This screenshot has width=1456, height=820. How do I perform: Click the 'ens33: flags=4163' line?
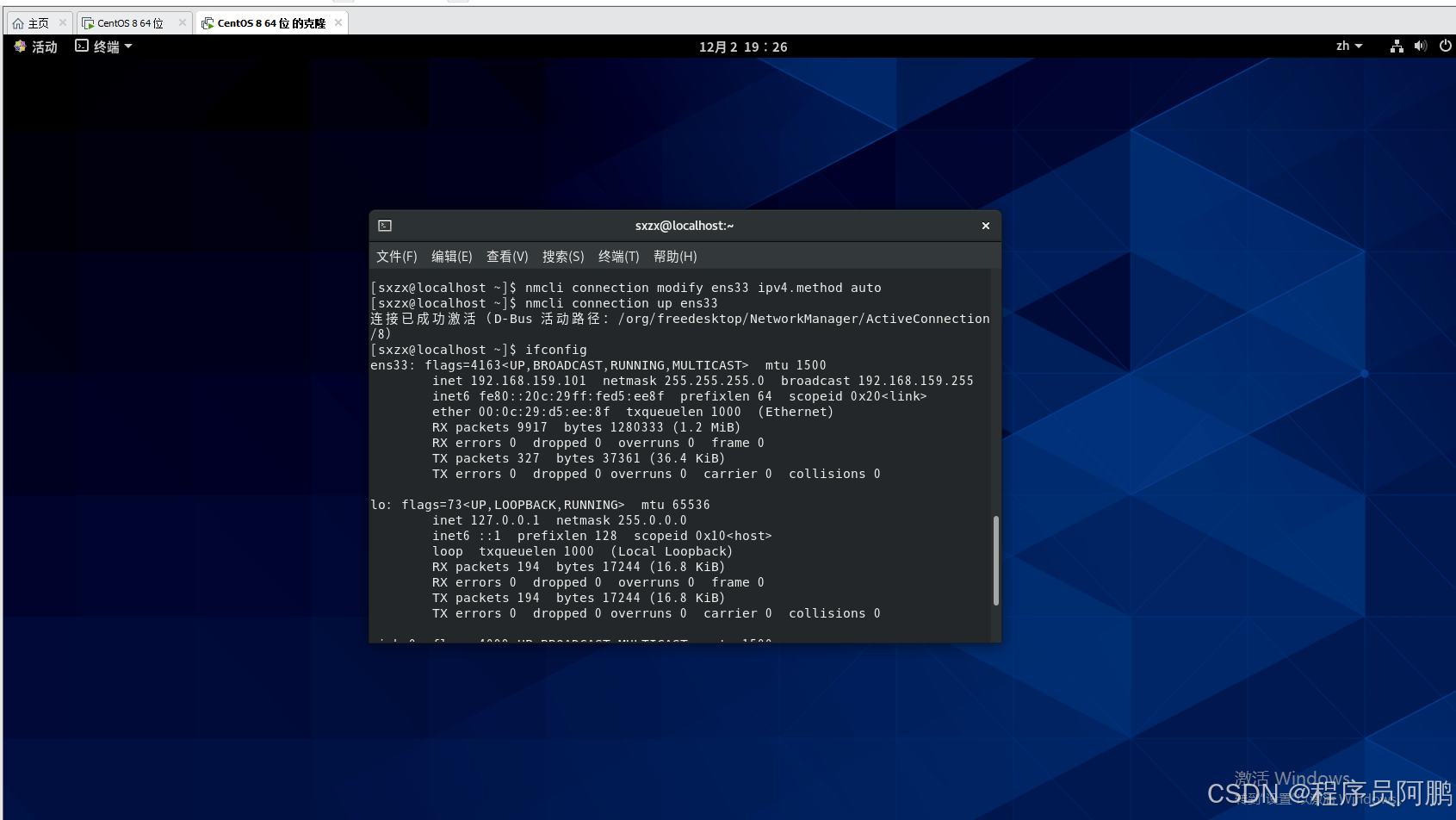coord(598,365)
